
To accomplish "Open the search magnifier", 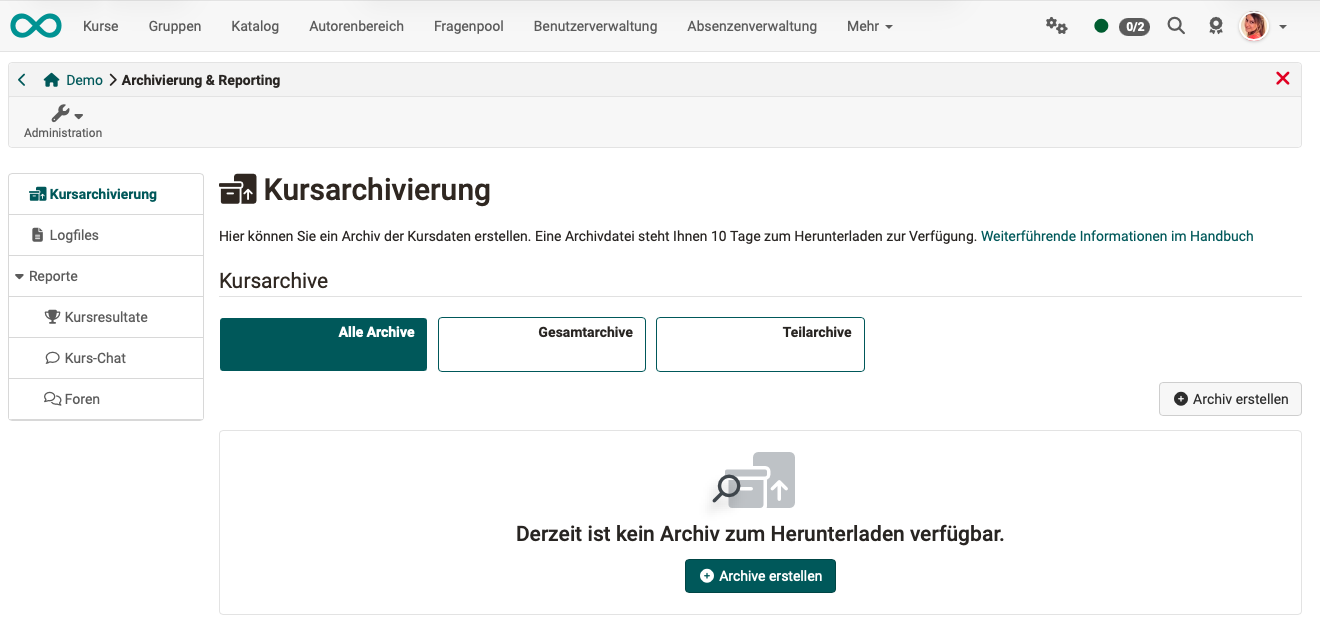I will coord(1176,26).
